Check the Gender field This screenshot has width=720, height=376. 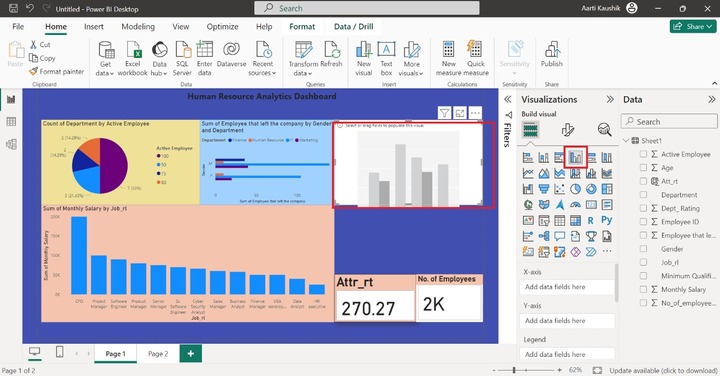pyautogui.click(x=643, y=249)
